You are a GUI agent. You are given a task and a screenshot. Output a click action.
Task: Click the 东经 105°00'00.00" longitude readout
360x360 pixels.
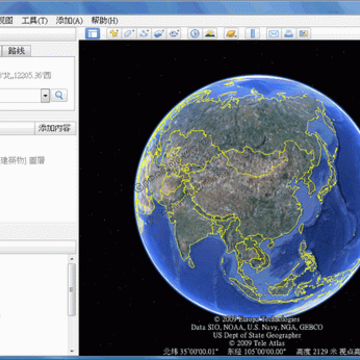pyautogui.click(x=257, y=351)
